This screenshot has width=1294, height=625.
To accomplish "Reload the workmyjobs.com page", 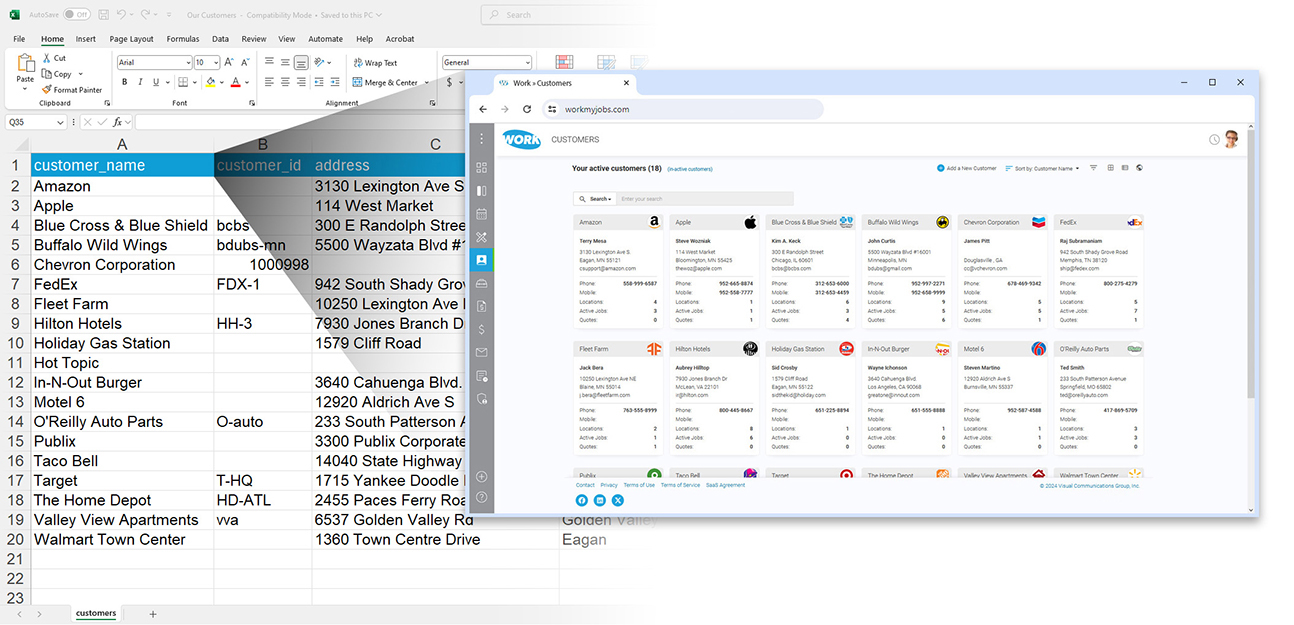I will tap(527, 109).
